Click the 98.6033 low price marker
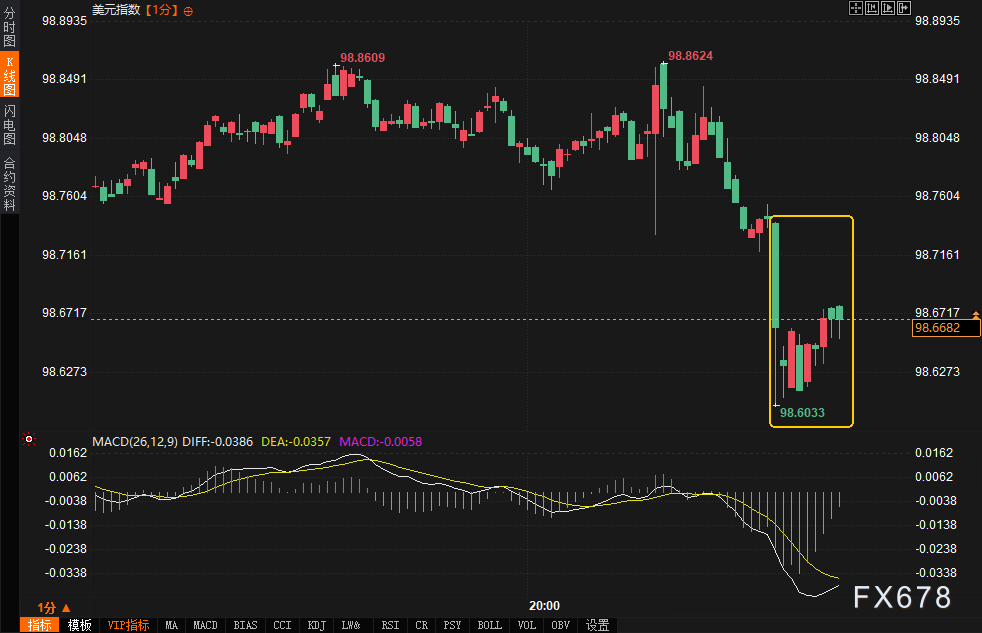The width and height of the screenshot is (982, 633). coord(802,412)
